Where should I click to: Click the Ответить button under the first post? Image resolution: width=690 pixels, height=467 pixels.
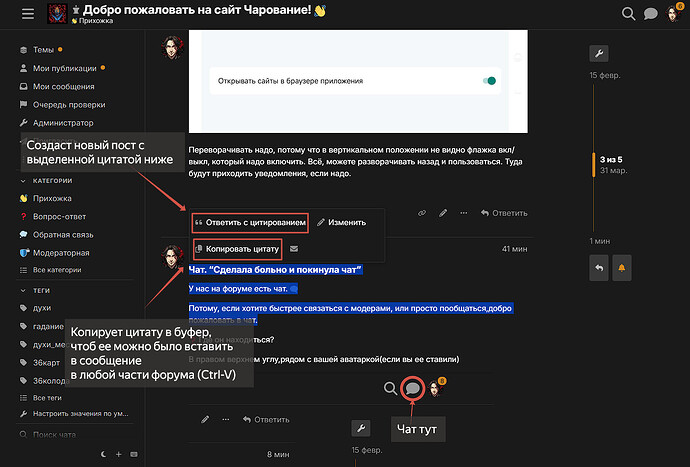[x=504, y=213]
